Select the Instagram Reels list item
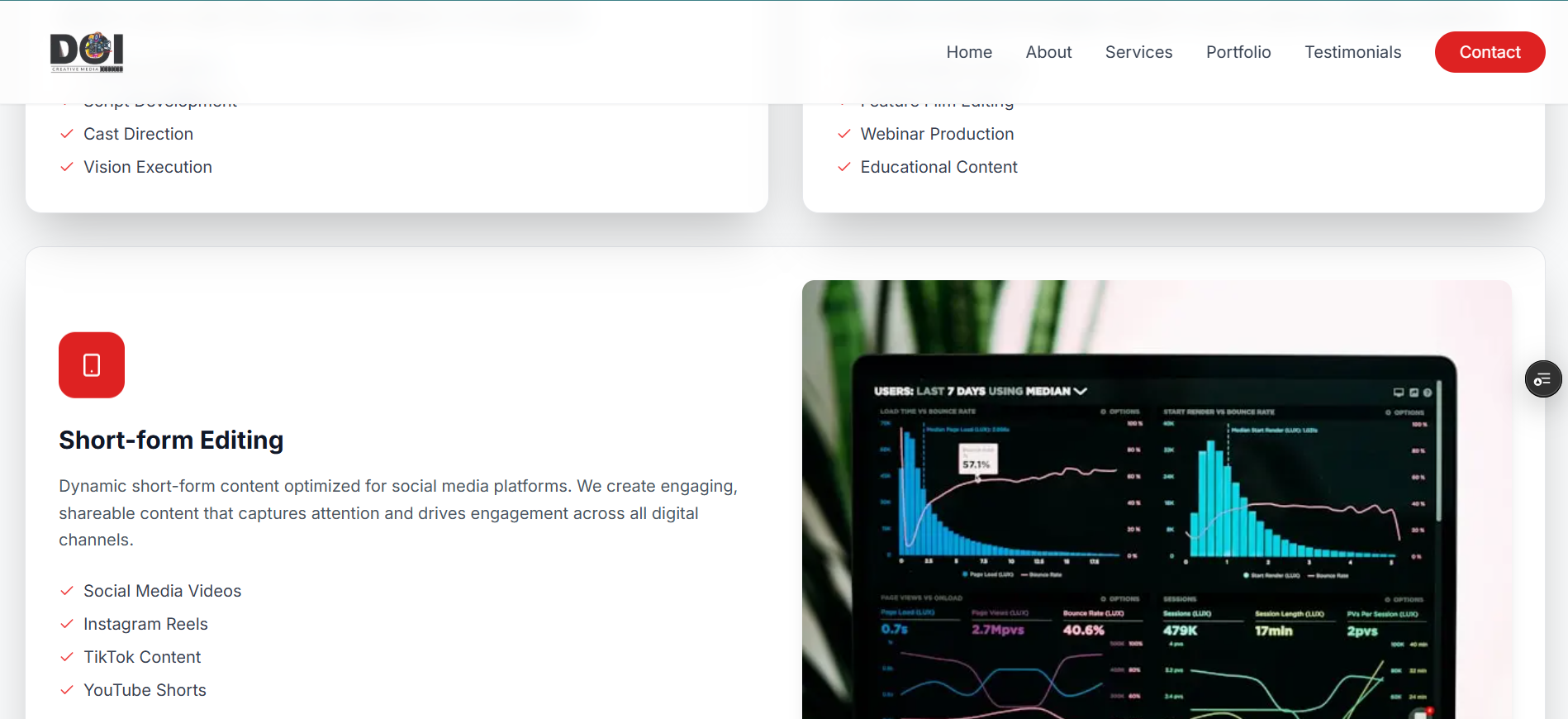Screen dimensions: 1568x719 tap(145, 624)
